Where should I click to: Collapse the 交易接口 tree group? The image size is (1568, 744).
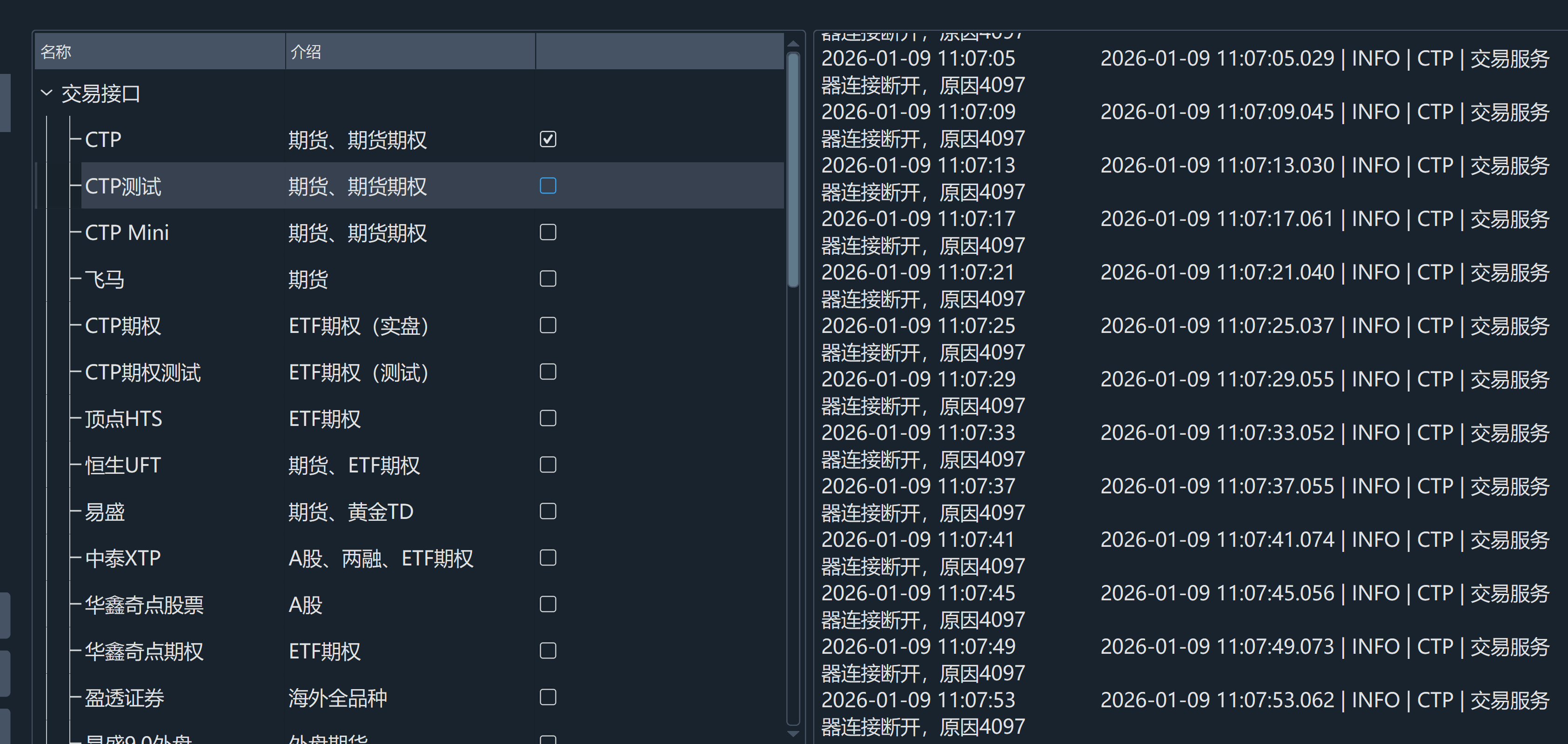pyautogui.click(x=46, y=93)
